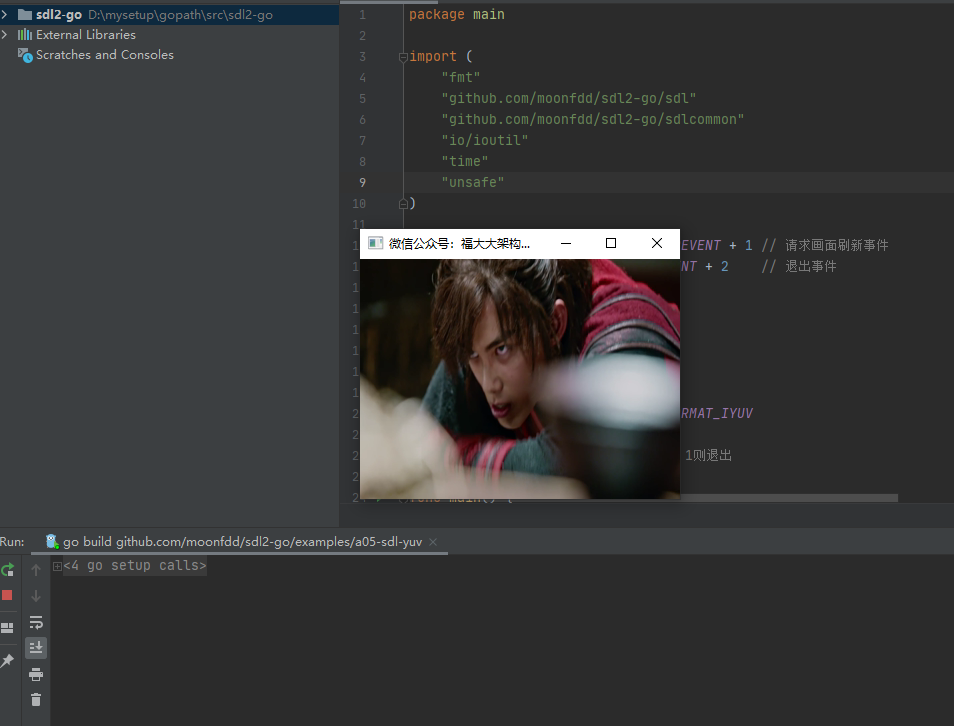954x726 pixels.
Task: Click the "unsafe" import line
Action: [x=473, y=183]
